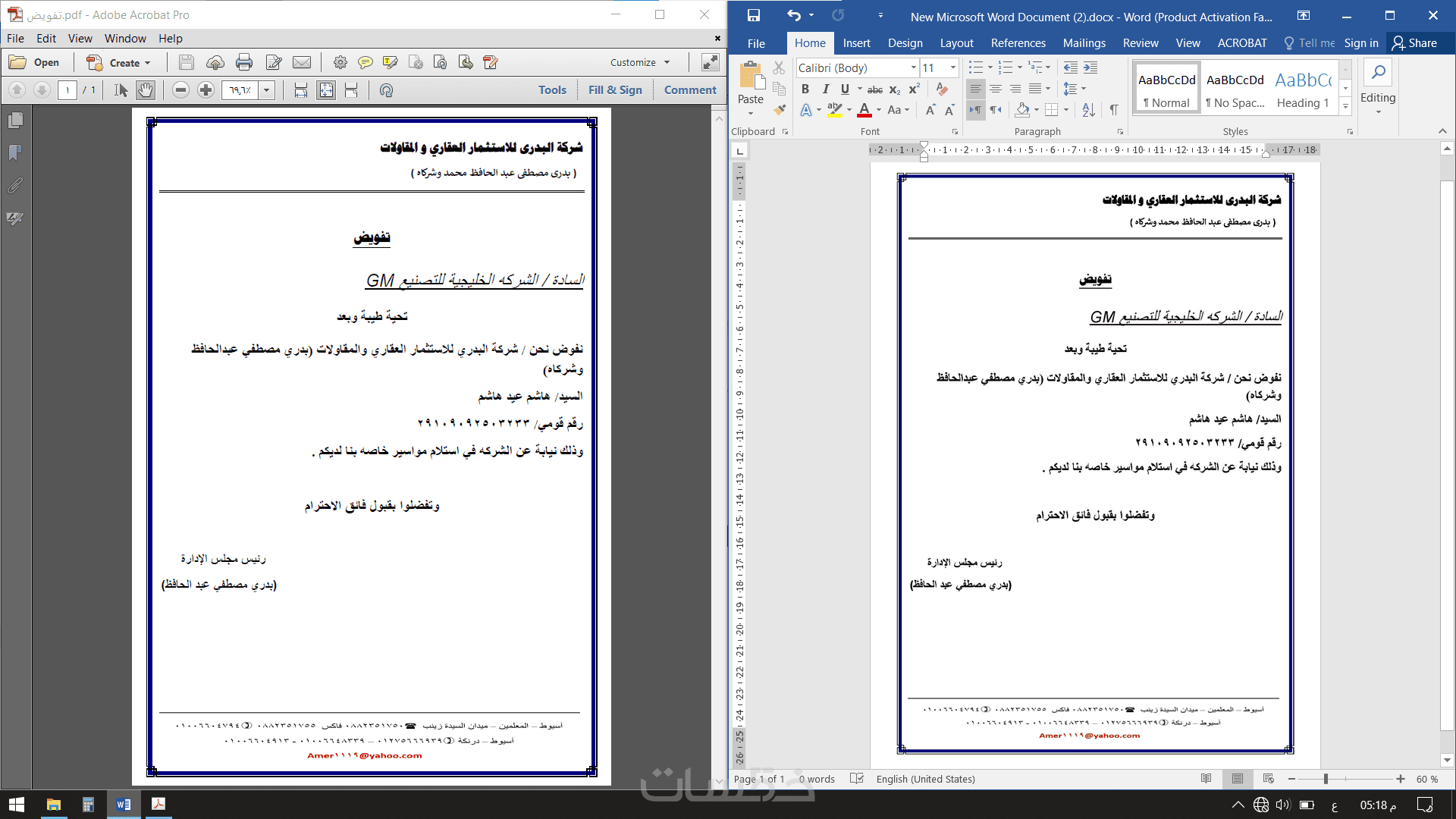Open the Window menu in Acrobat
The image size is (1456, 819).
pyautogui.click(x=125, y=39)
